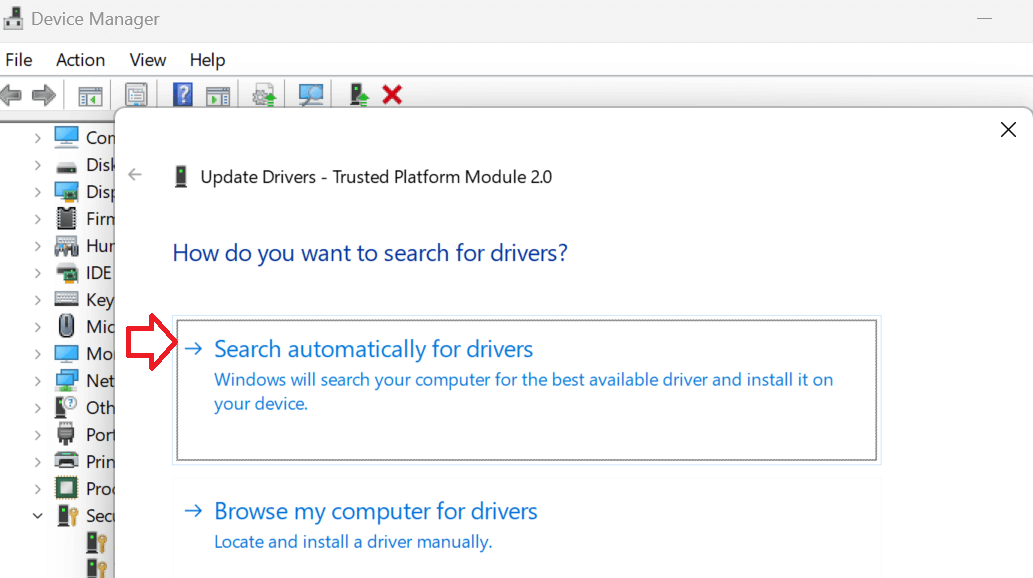Toggle the action pane toolbar icon
Viewport: 1033px width, 578px height.
pyautogui.click(x=218, y=96)
